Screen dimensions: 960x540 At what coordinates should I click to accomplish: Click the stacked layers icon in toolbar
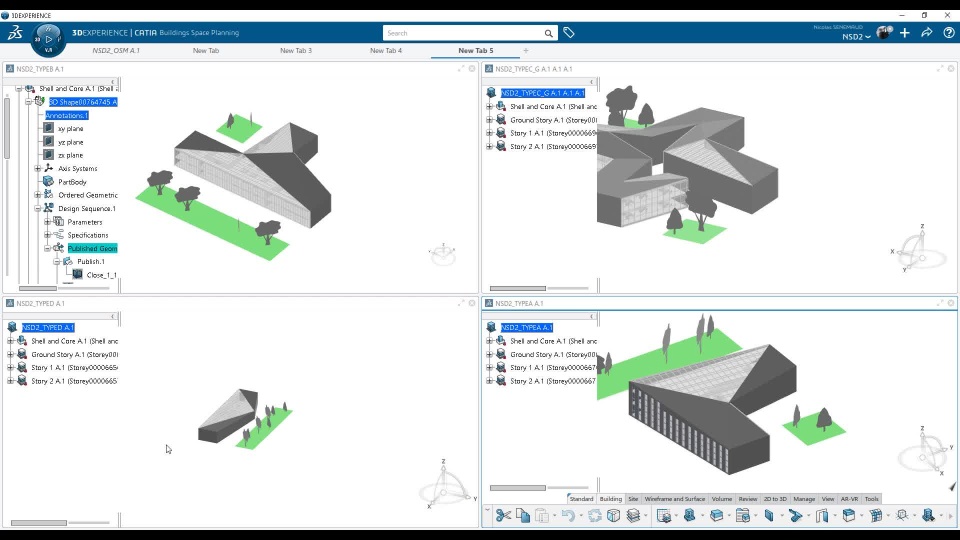coord(633,516)
